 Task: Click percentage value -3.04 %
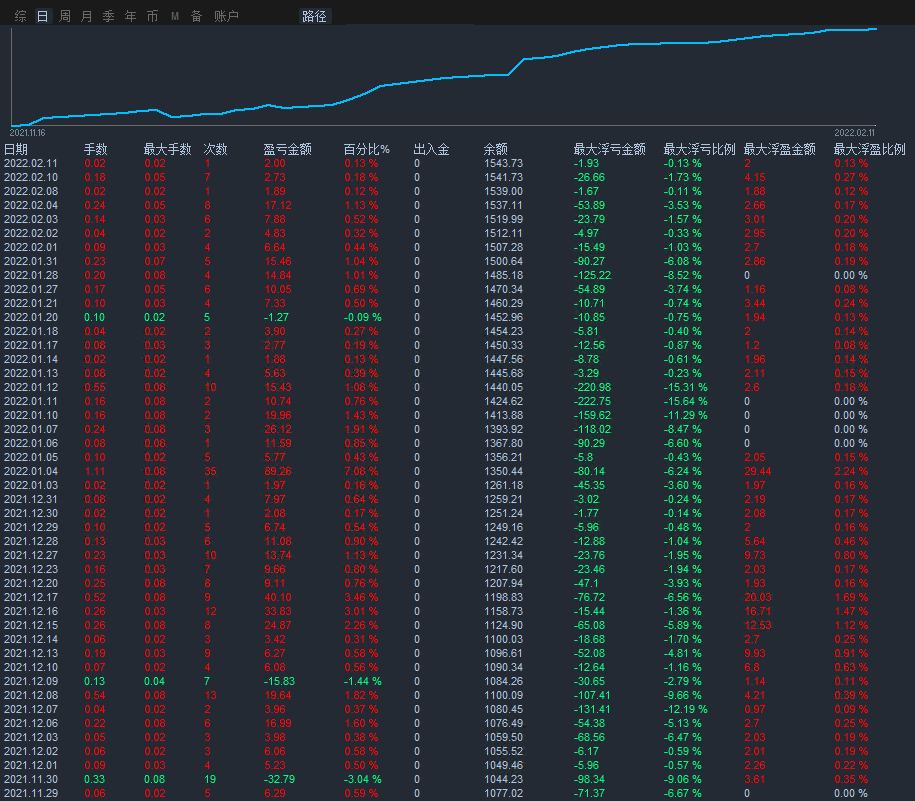point(362,779)
